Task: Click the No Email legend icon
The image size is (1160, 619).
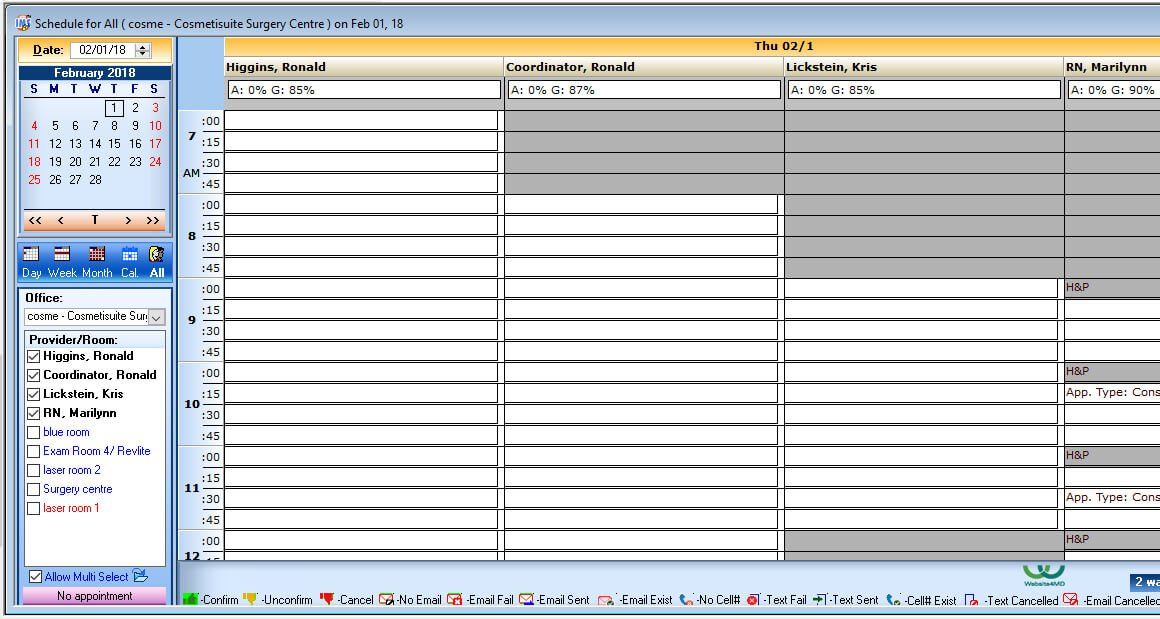Action: tap(386, 600)
